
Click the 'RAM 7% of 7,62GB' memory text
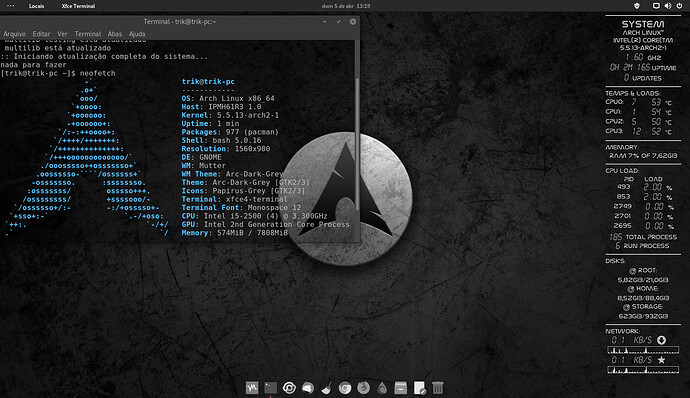click(x=643, y=155)
